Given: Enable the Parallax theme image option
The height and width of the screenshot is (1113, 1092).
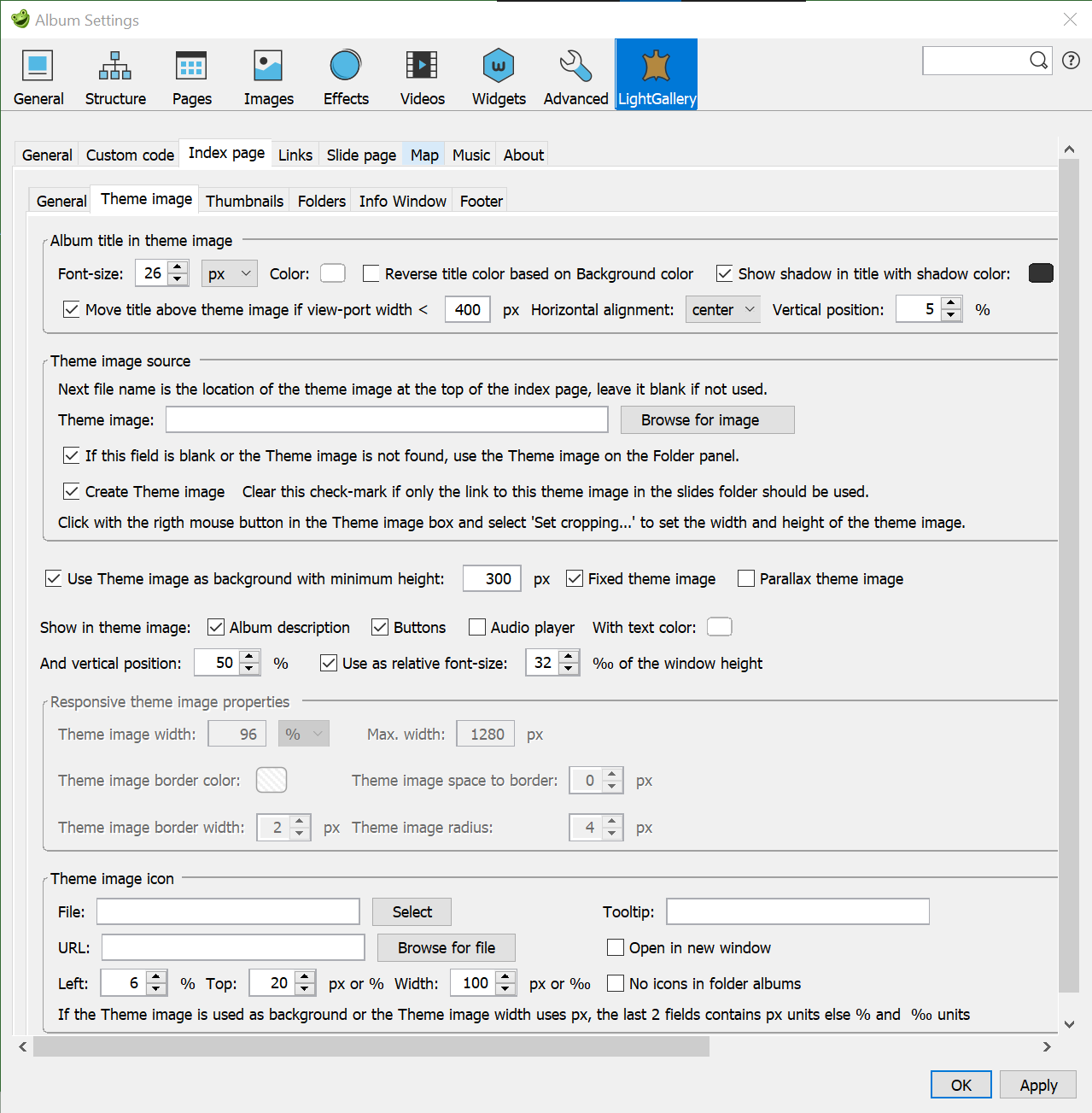Looking at the screenshot, I should (746, 578).
